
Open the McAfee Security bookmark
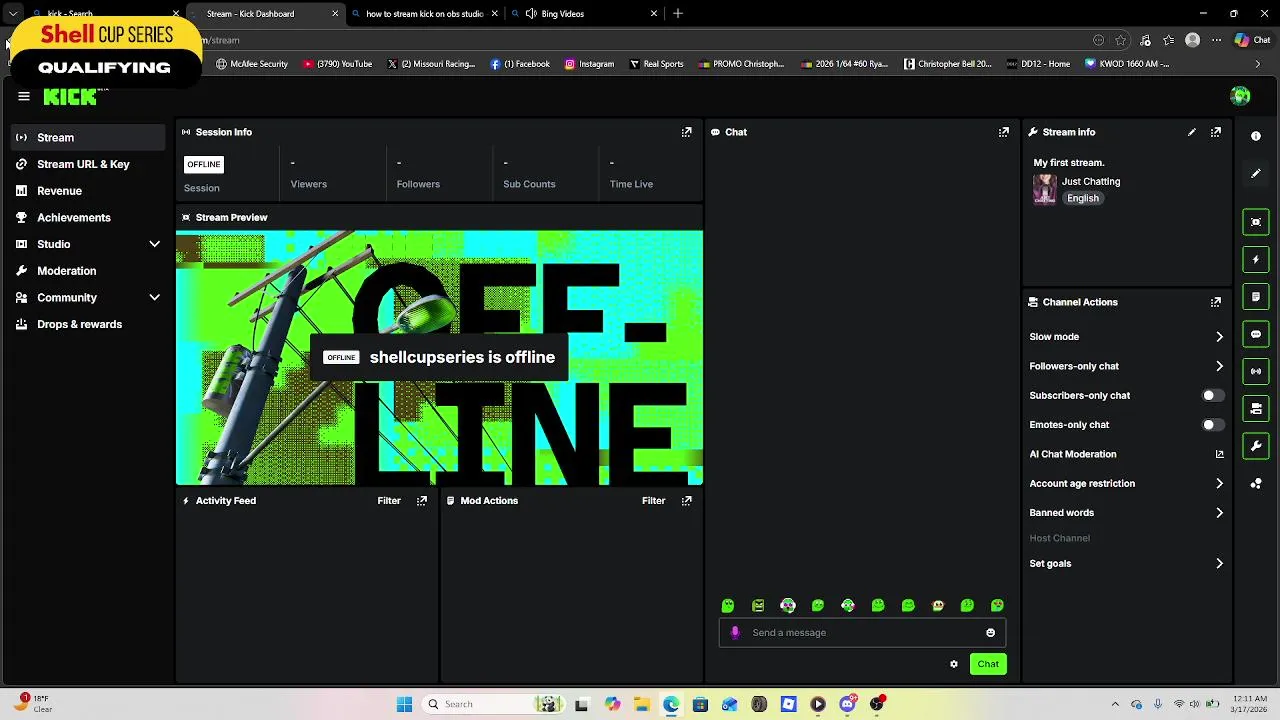pos(252,64)
